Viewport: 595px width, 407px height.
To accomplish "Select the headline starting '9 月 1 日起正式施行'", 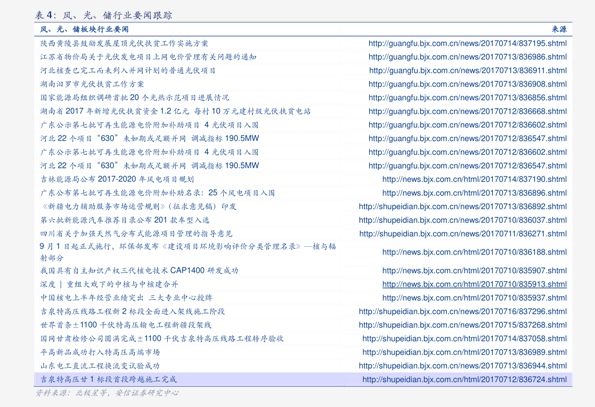I will click(188, 252).
